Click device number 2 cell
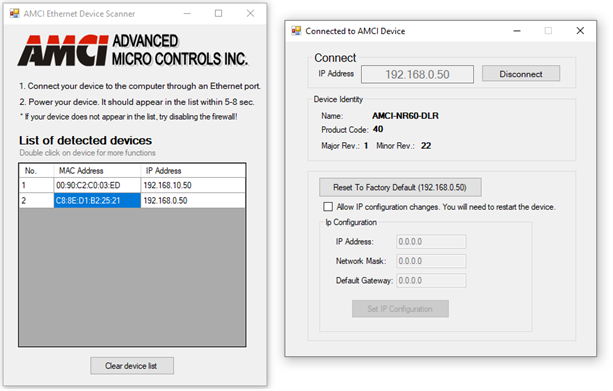The height and width of the screenshot is (391, 613). click(x=36, y=201)
